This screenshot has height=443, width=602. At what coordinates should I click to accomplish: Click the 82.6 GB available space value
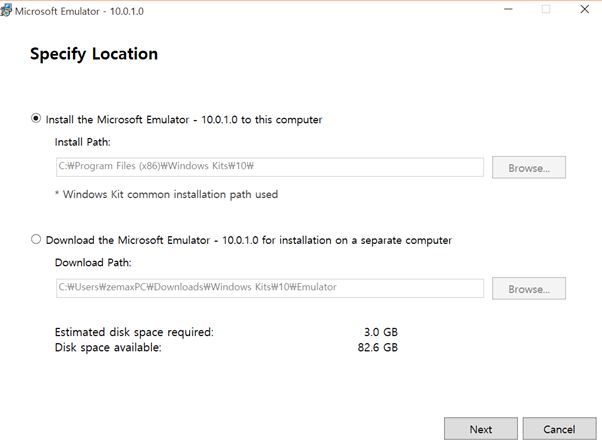378,347
